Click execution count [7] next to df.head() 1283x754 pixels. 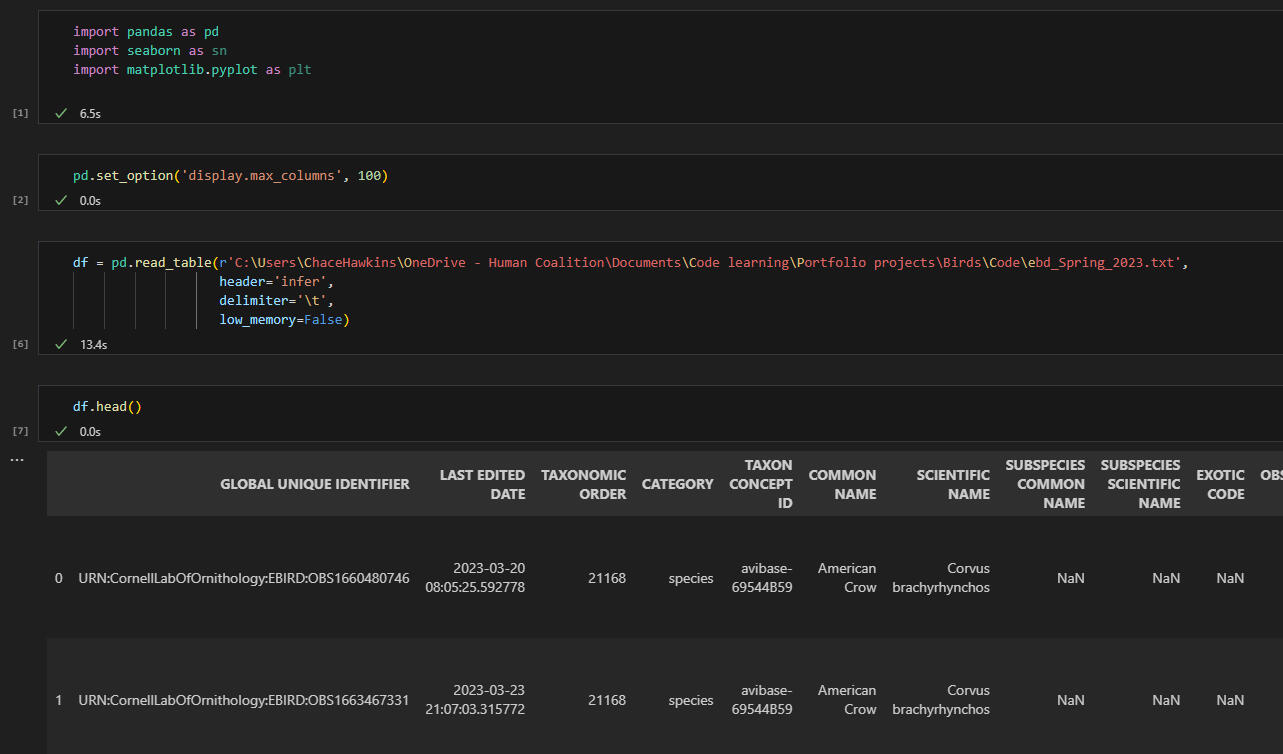click(x=19, y=430)
